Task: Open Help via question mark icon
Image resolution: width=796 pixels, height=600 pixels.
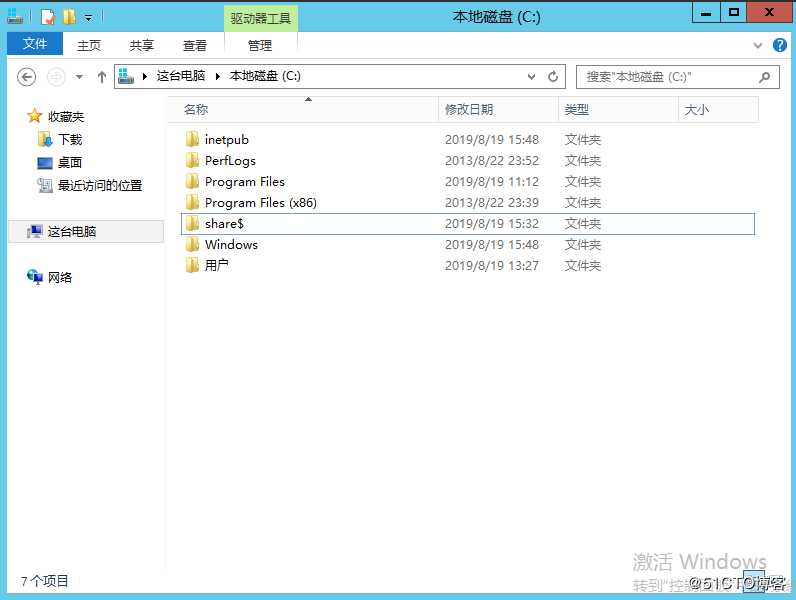Action: (780, 45)
